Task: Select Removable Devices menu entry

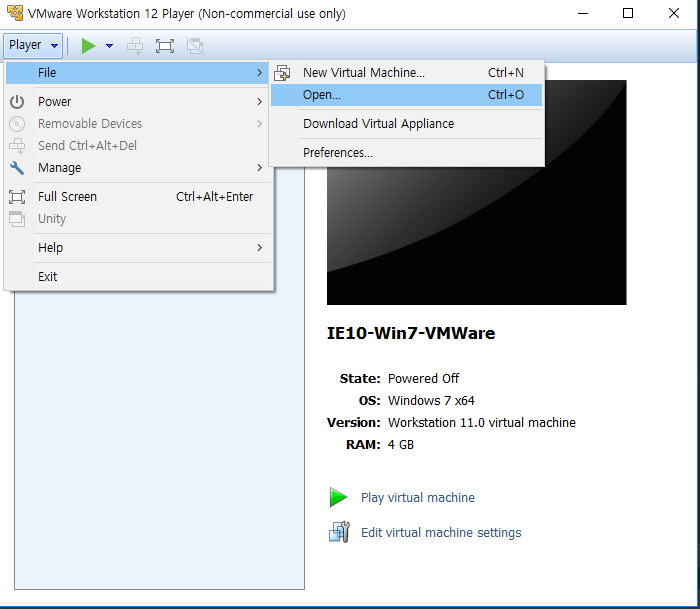Action: click(x=137, y=124)
